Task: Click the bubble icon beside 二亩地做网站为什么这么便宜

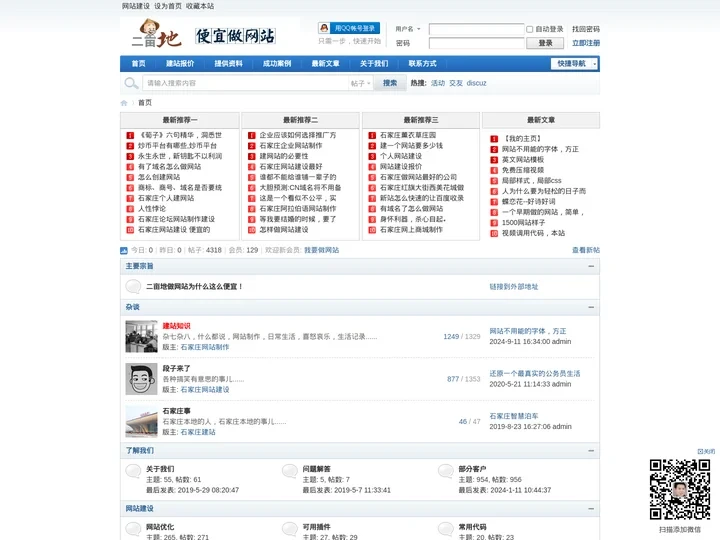Action: pyautogui.click(x=133, y=286)
